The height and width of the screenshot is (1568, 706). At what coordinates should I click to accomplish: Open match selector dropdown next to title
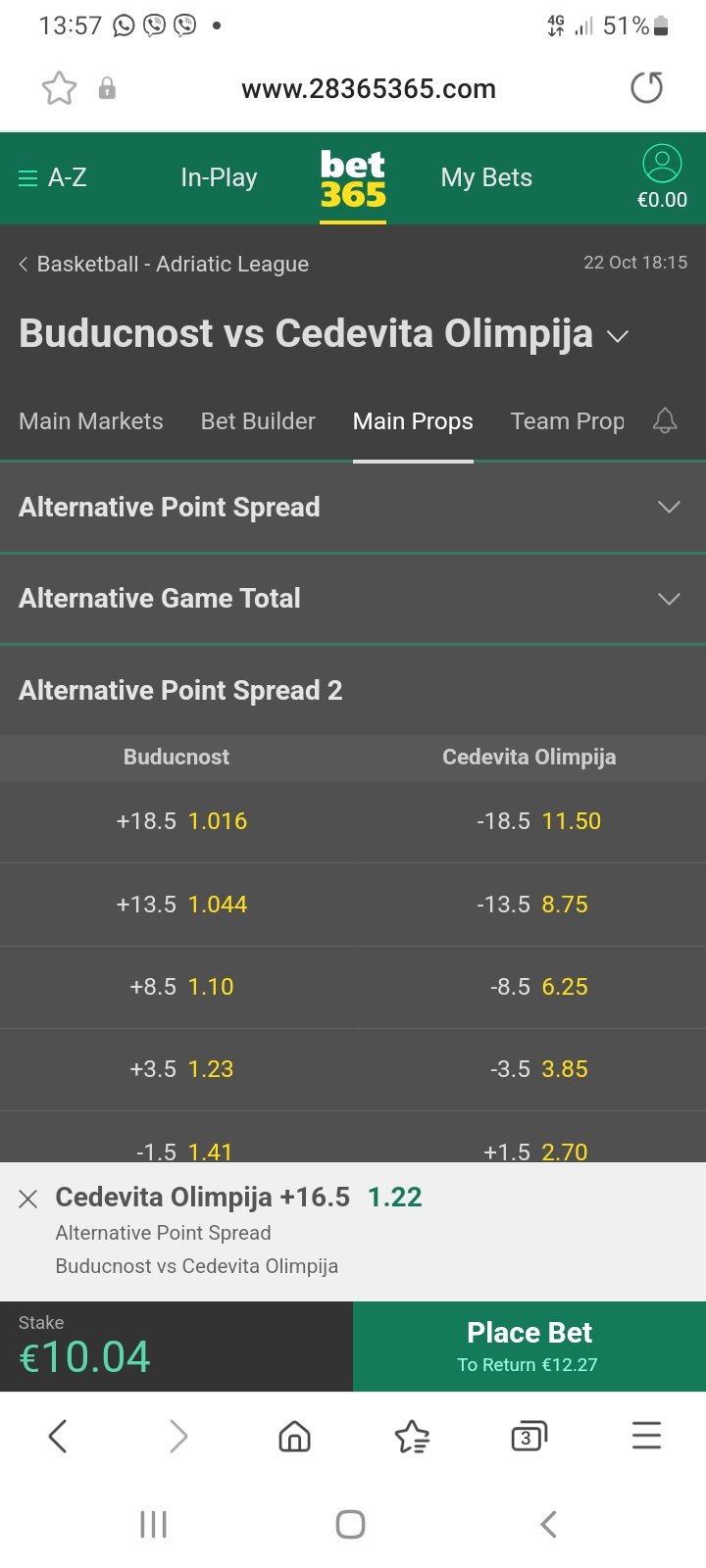tap(618, 336)
